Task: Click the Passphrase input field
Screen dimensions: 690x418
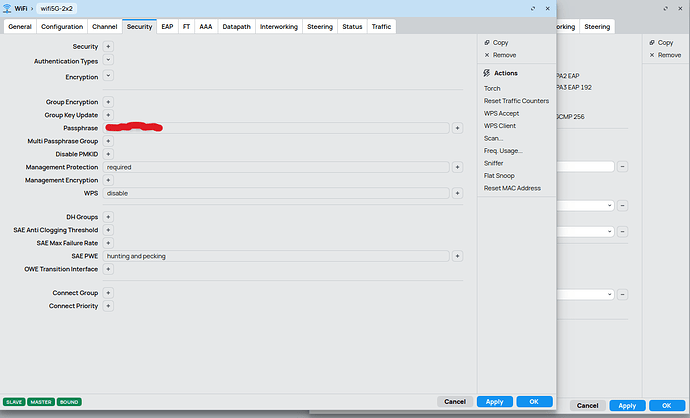Action: pos(276,128)
